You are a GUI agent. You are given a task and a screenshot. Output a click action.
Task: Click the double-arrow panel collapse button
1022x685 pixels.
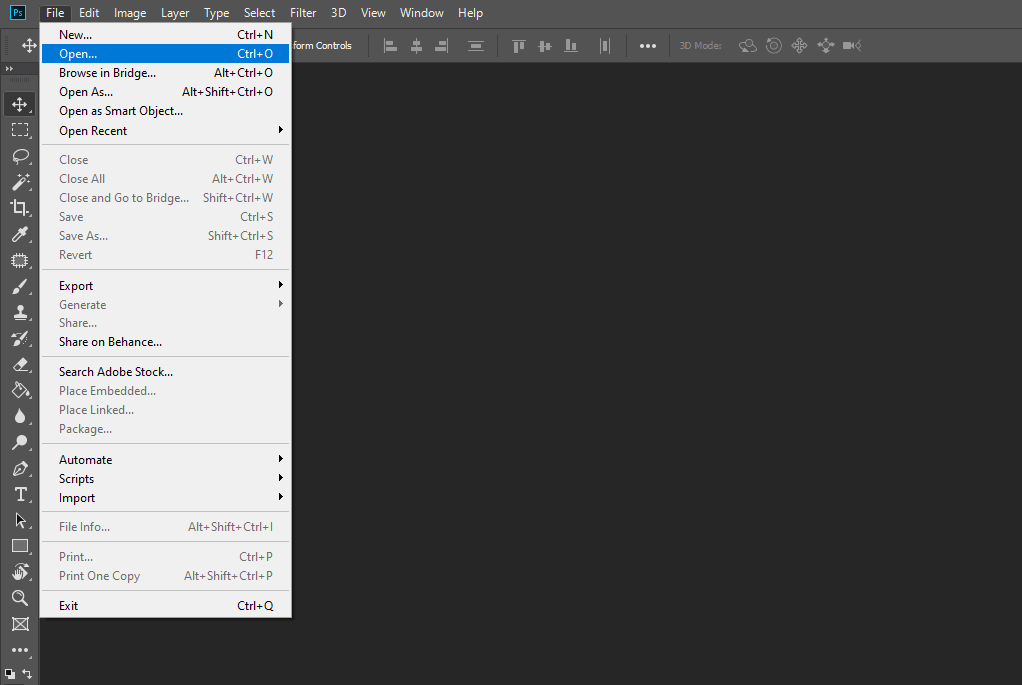pos(10,68)
